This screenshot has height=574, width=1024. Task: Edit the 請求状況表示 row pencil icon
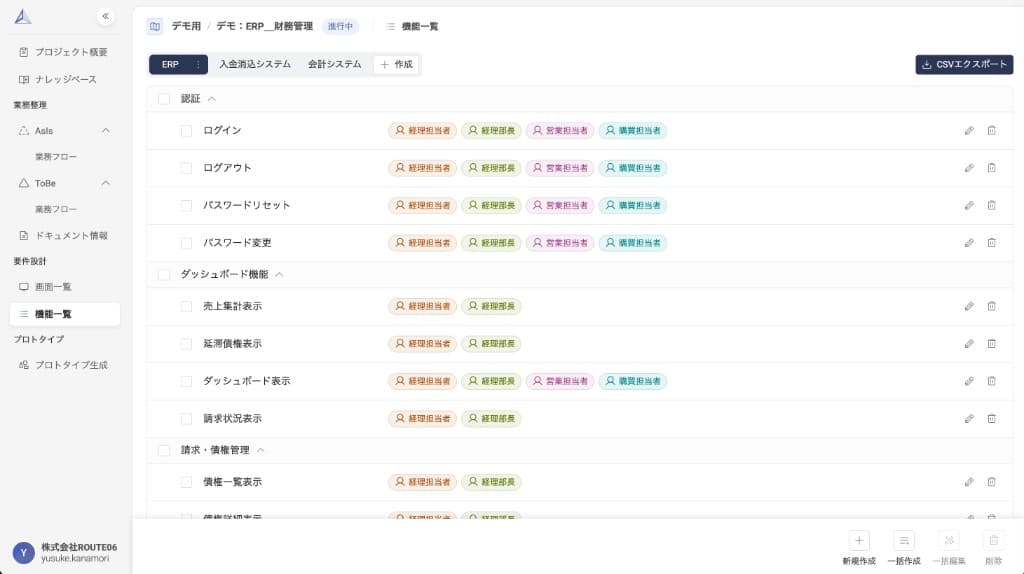click(969, 419)
